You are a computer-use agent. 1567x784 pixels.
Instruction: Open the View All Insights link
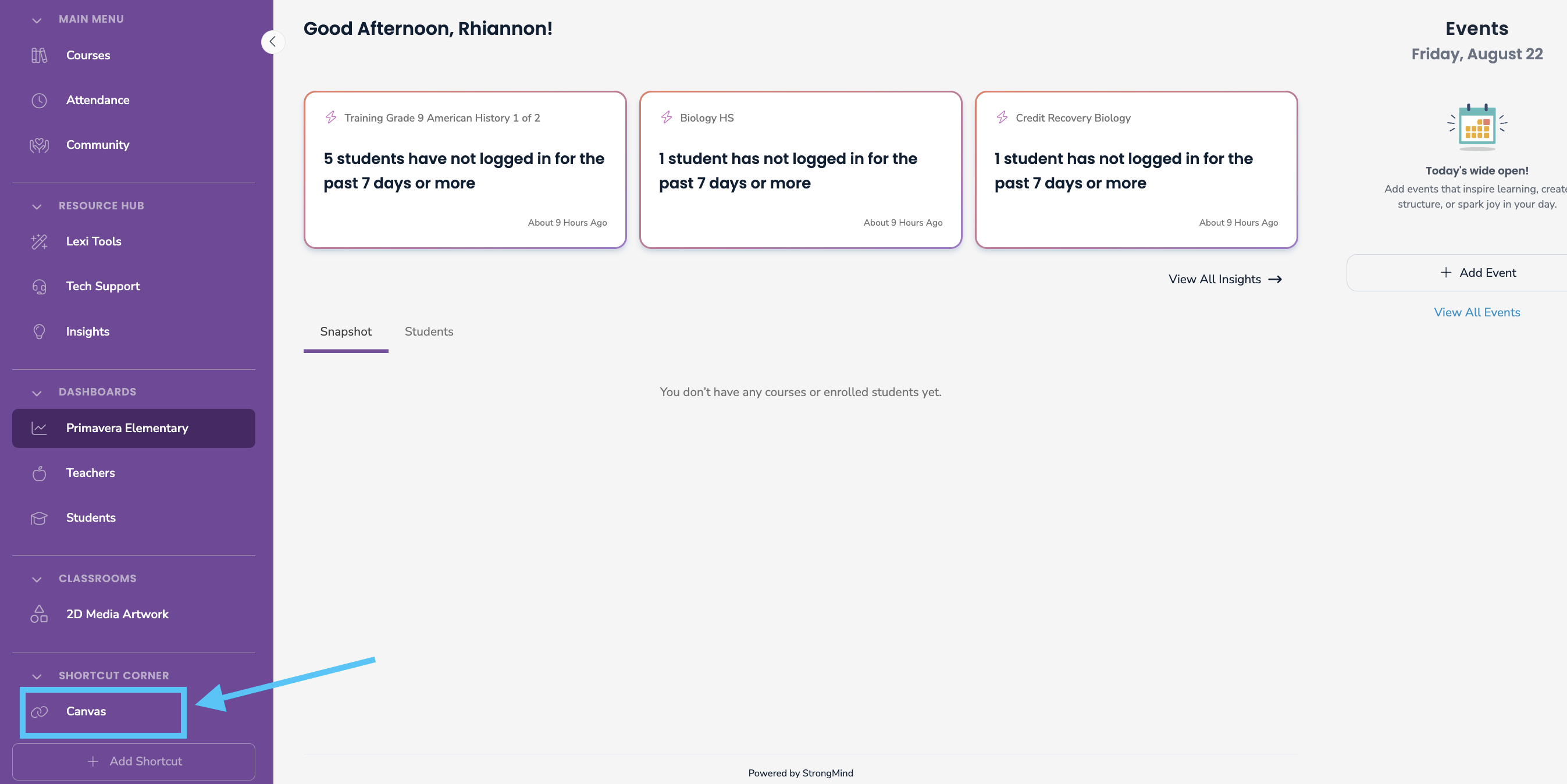coord(1225,279)
